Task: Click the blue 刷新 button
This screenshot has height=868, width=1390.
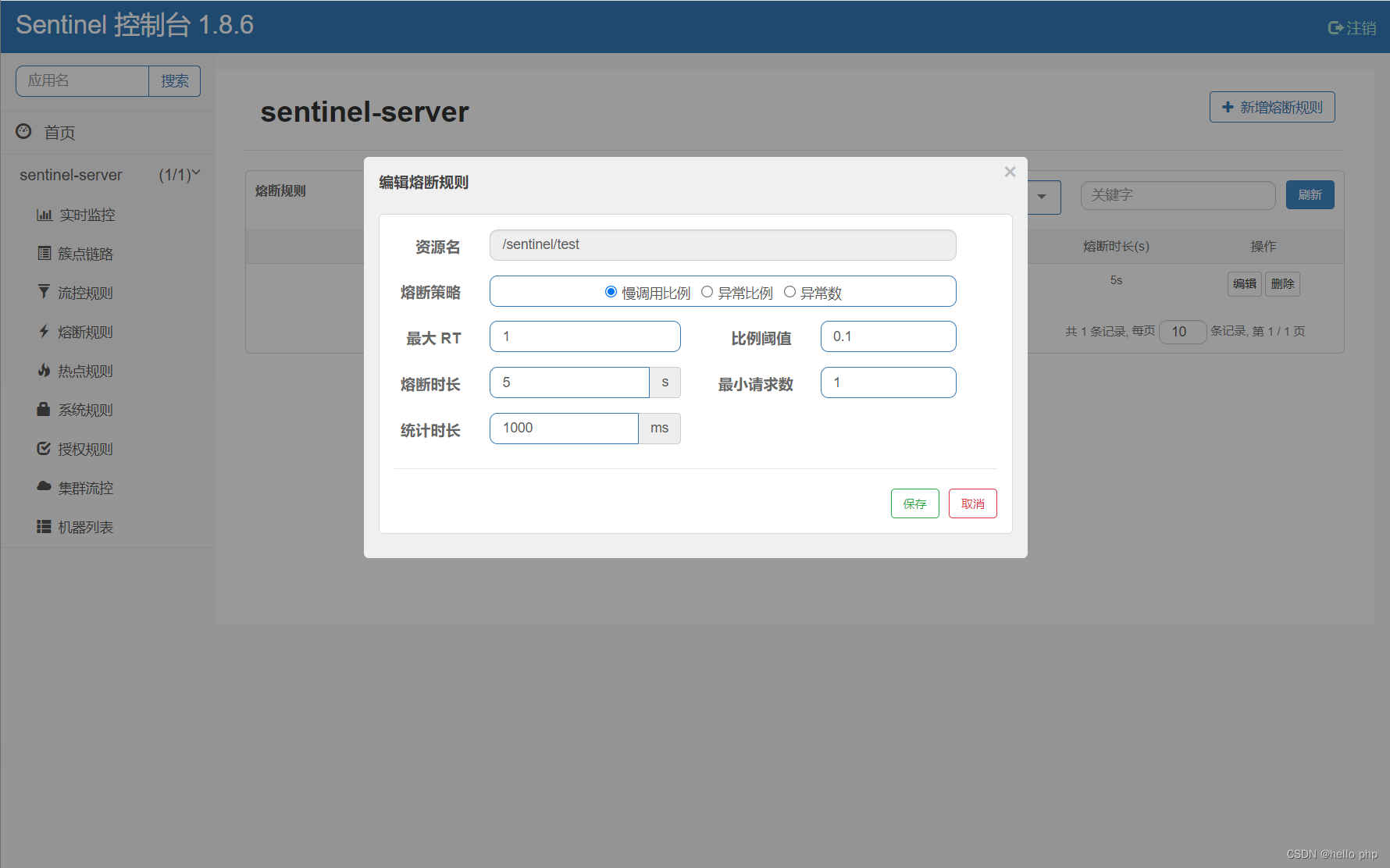Action: coord(1310,195)
